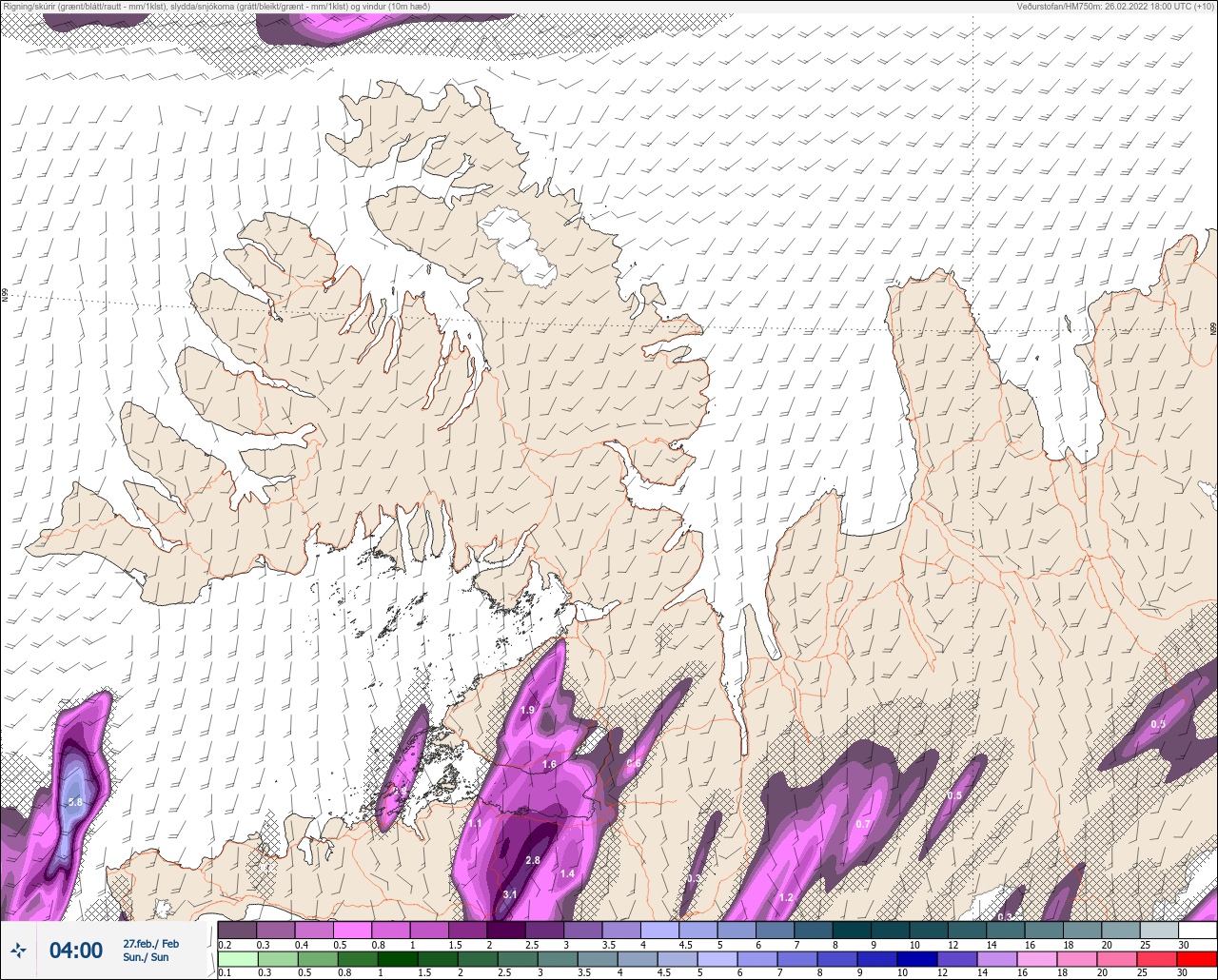The height and width of the screenshot is (980, 1218).
Task: Click the 0.7 precipitation value on the map
Action: pyautogui.click(x=863, y=823)
